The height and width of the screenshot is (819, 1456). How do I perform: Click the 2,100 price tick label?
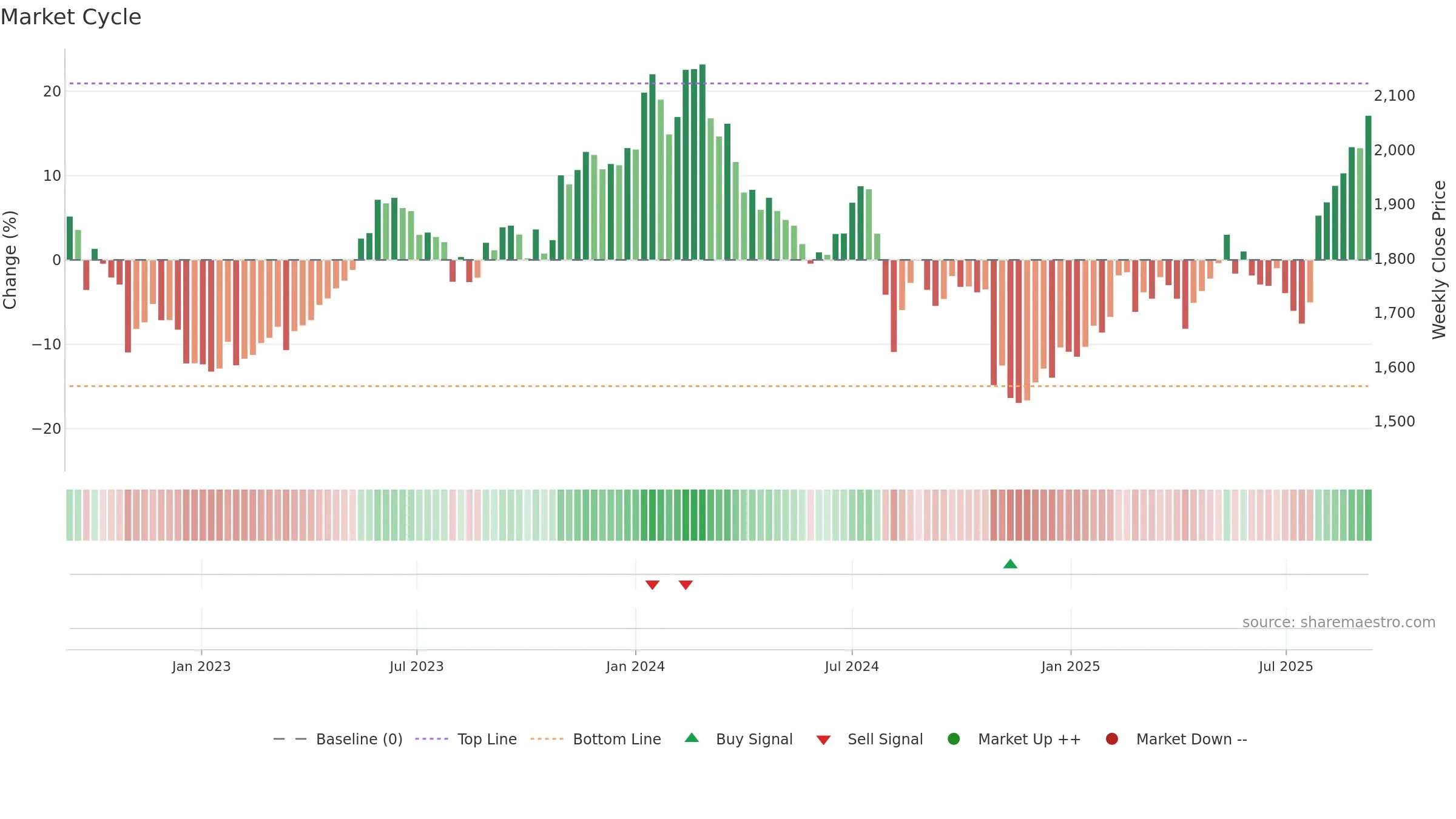click(1395, 96)
